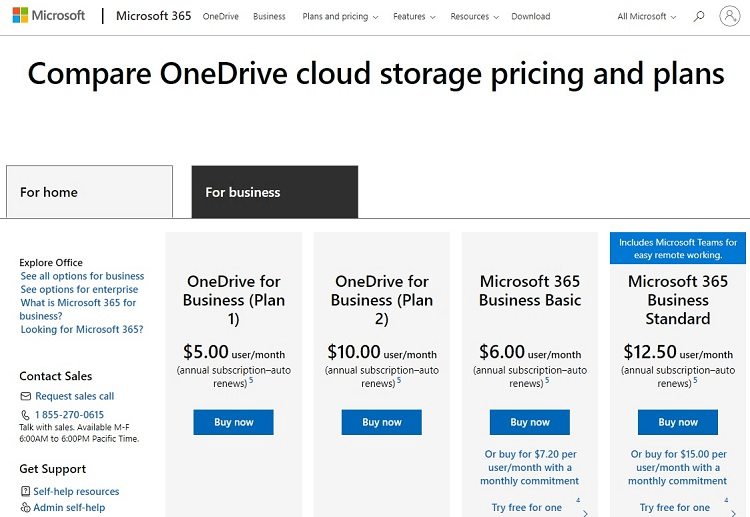Click the $12.50 user/month price
Screen dimensions: 750x517
click(x=678, y=352)
